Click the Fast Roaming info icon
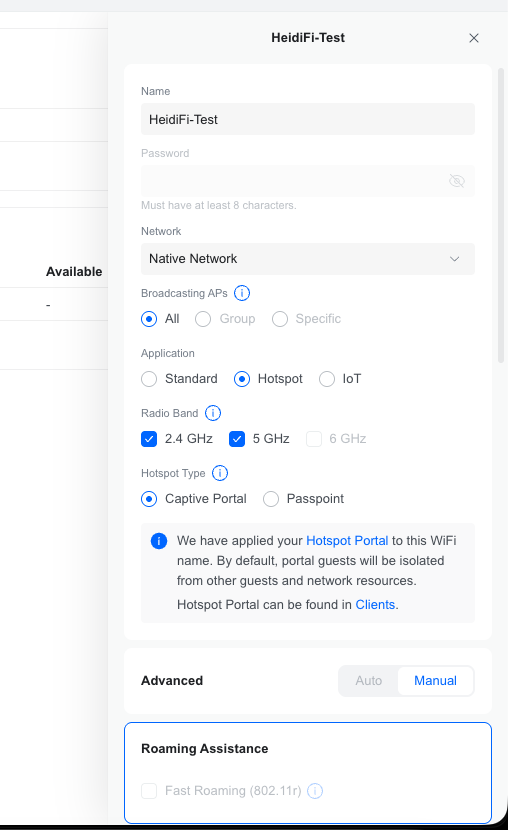 click(x=315, y=791)
